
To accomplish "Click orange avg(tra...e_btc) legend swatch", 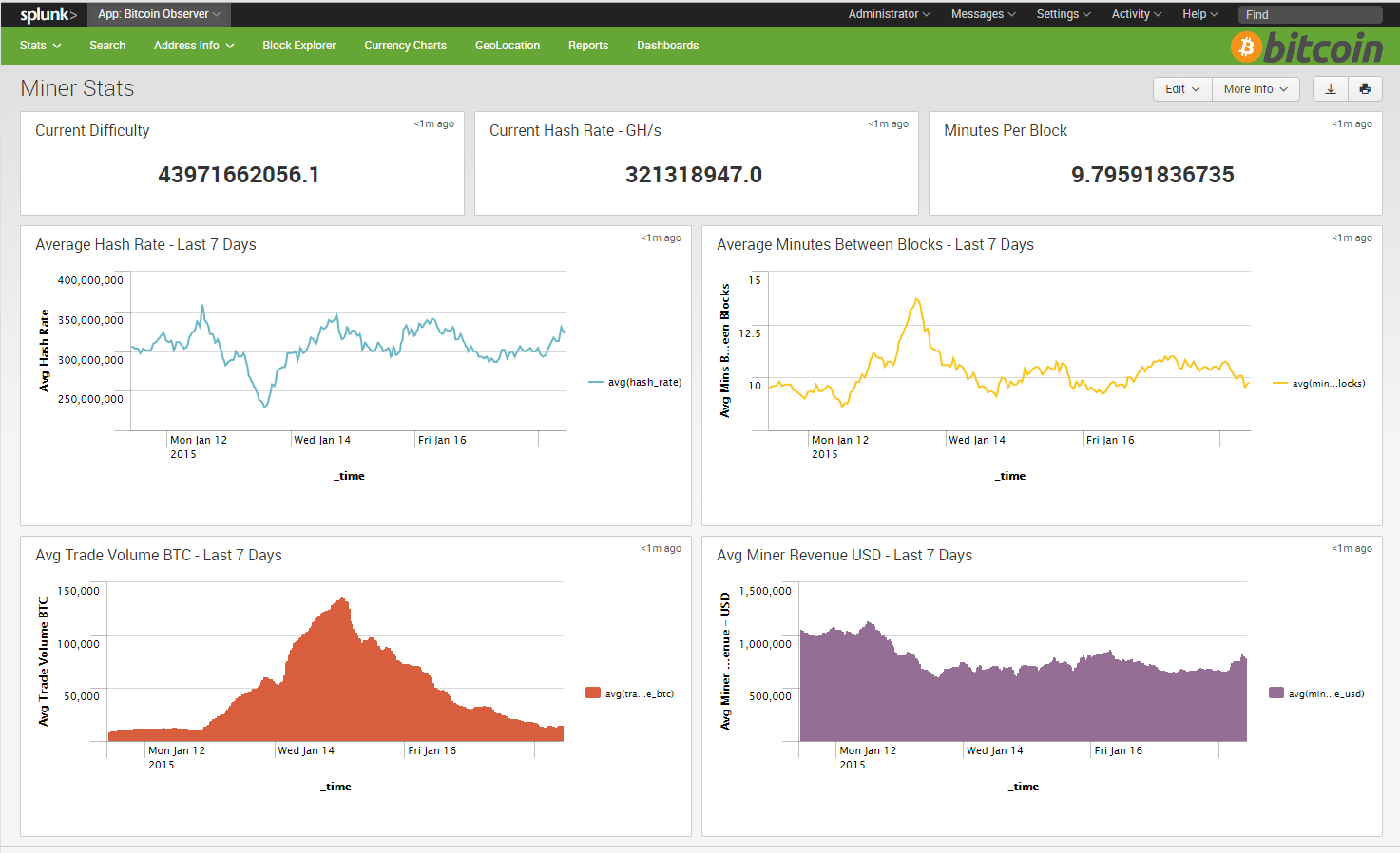I will click(x=593, y=693).
